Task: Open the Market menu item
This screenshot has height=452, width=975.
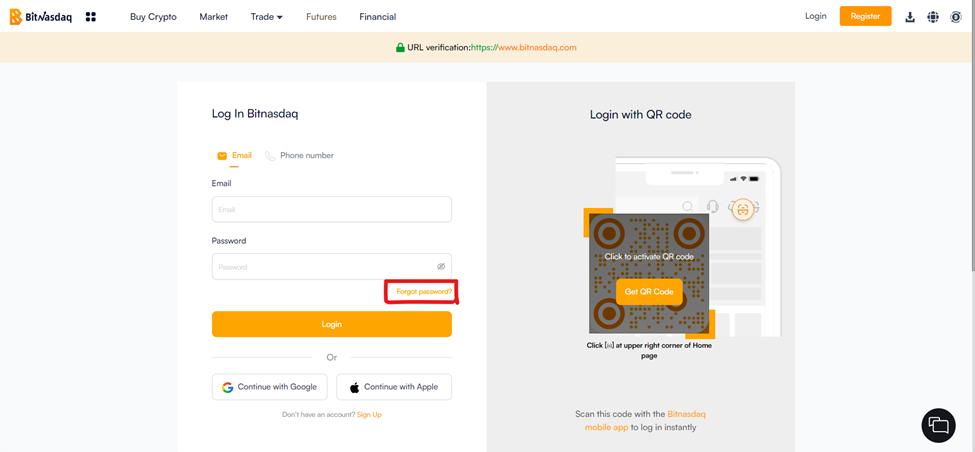Action: pyautogui.click(x=213, y=17)
